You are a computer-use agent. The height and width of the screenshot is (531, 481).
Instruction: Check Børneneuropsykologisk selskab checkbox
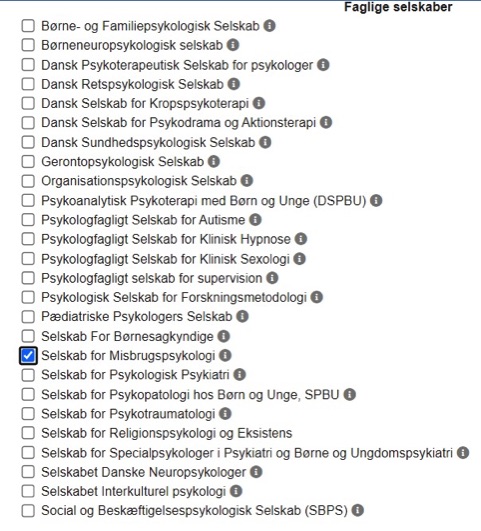pos(28,45)
